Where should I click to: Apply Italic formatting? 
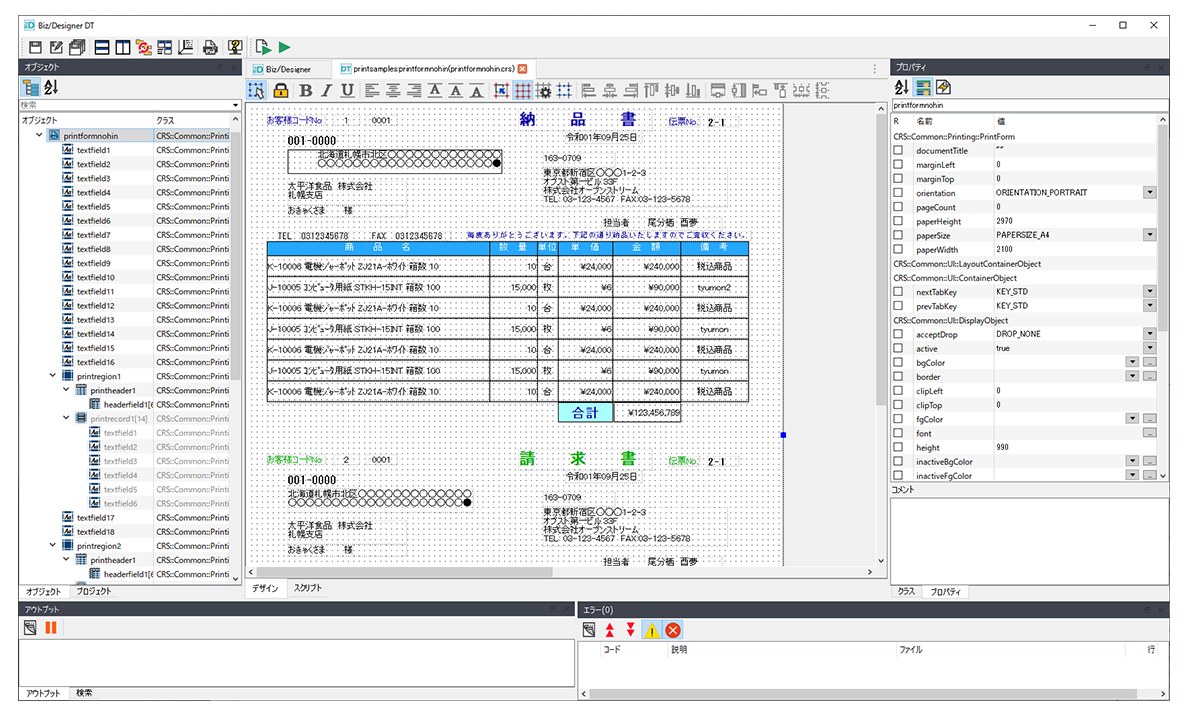326,90
